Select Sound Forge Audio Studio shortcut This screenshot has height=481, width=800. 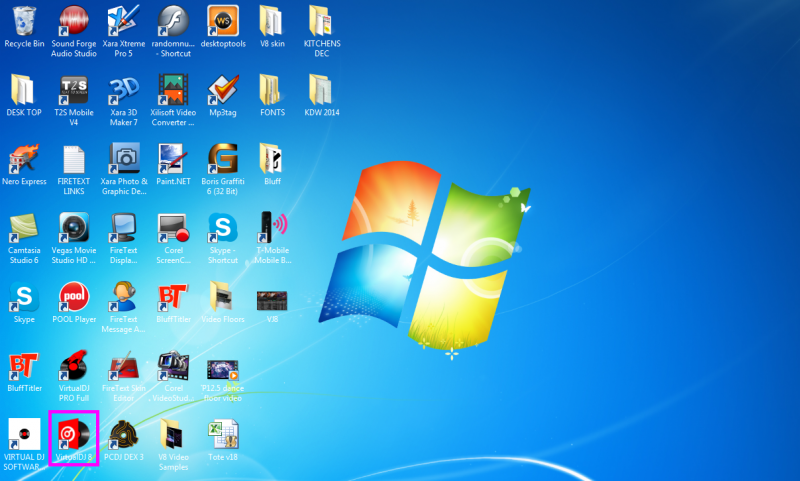point(74,22)
